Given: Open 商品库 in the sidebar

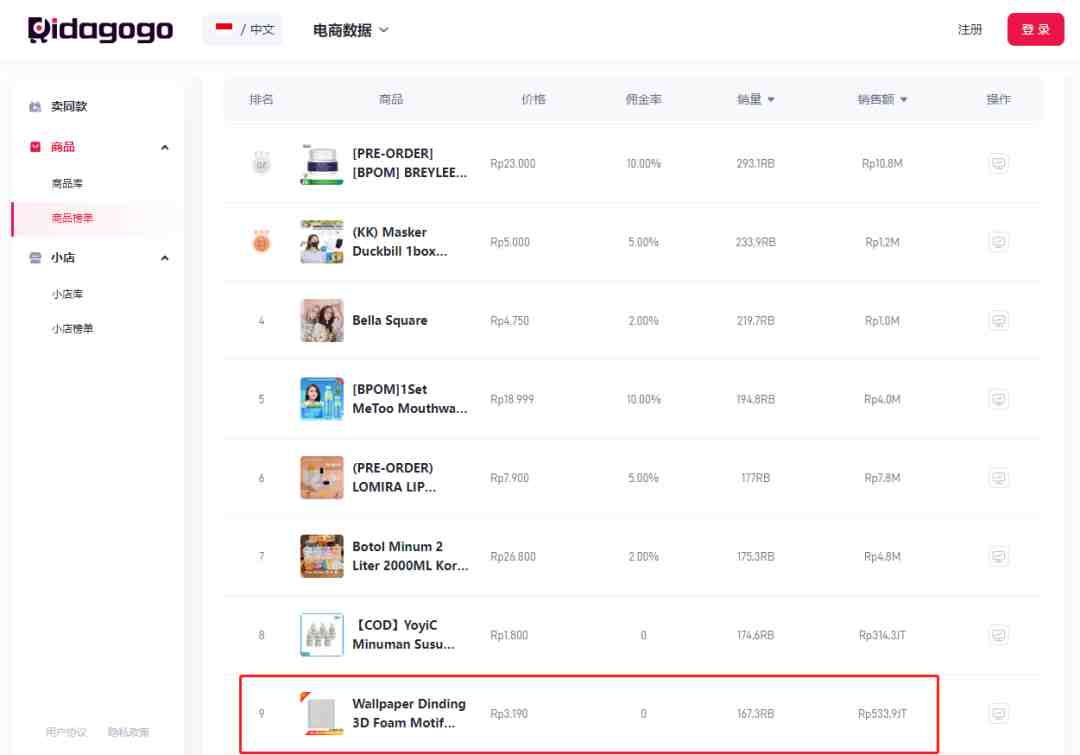Looking at the screenshot, I should click(67, 183).
